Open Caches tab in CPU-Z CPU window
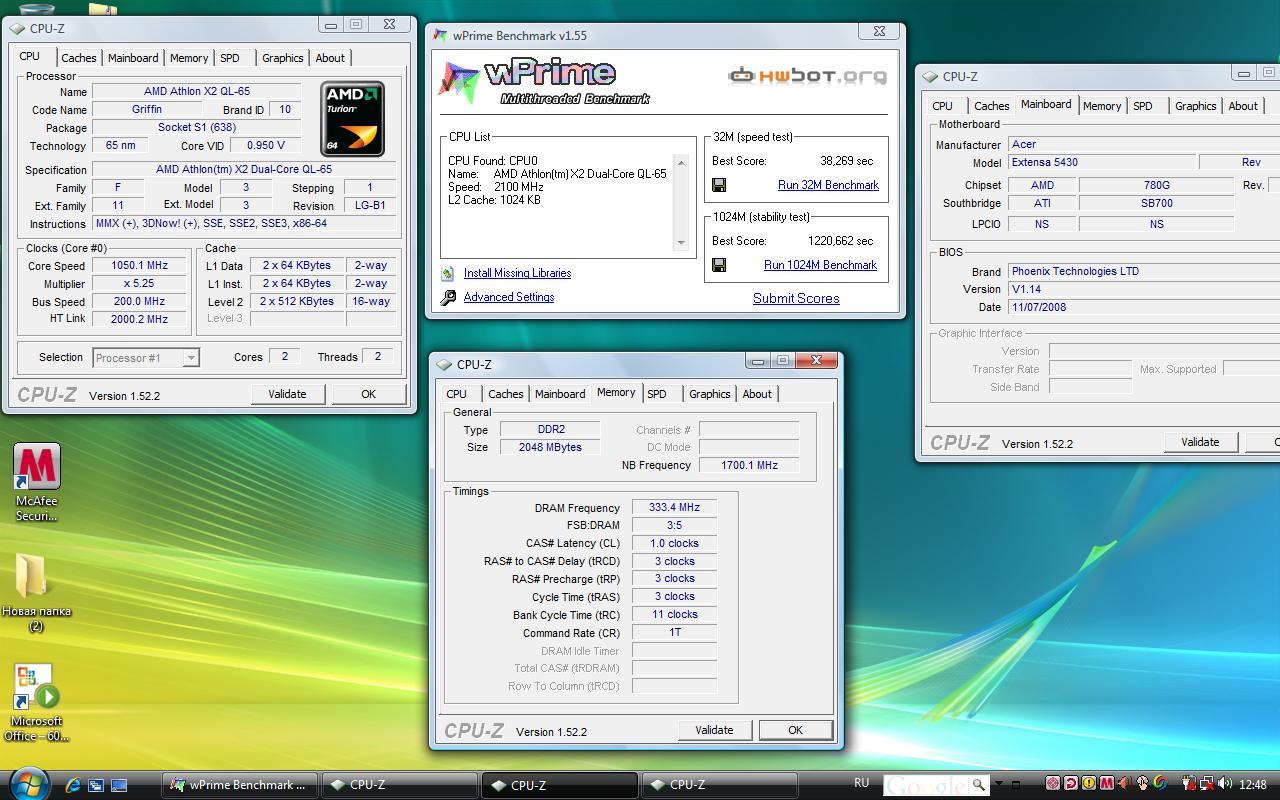Viewport: 1280px width, 800px height. [x=78, y=58]
